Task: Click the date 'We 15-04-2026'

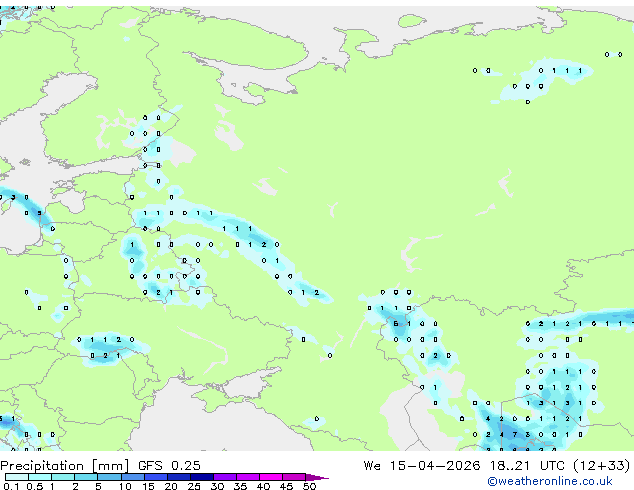Action: tap(422, 466)
